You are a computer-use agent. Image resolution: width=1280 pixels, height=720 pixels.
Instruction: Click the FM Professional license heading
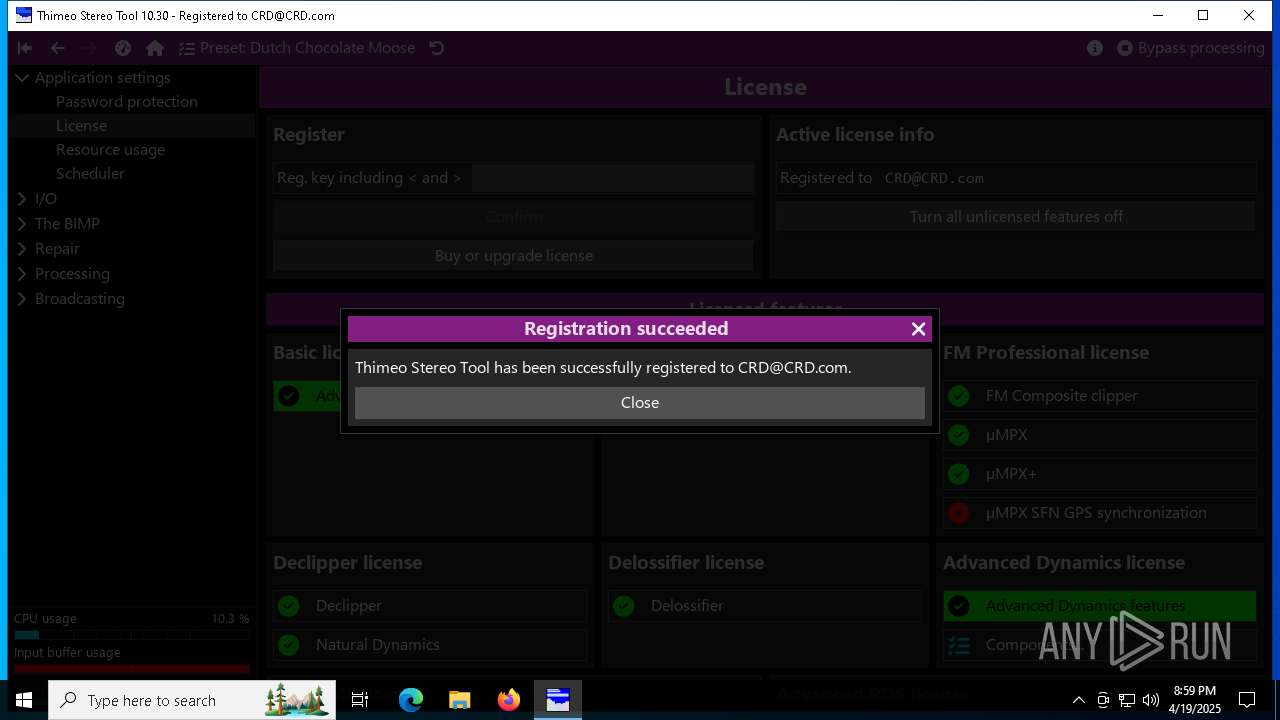pyautogui.click(x=1046, y=353)
